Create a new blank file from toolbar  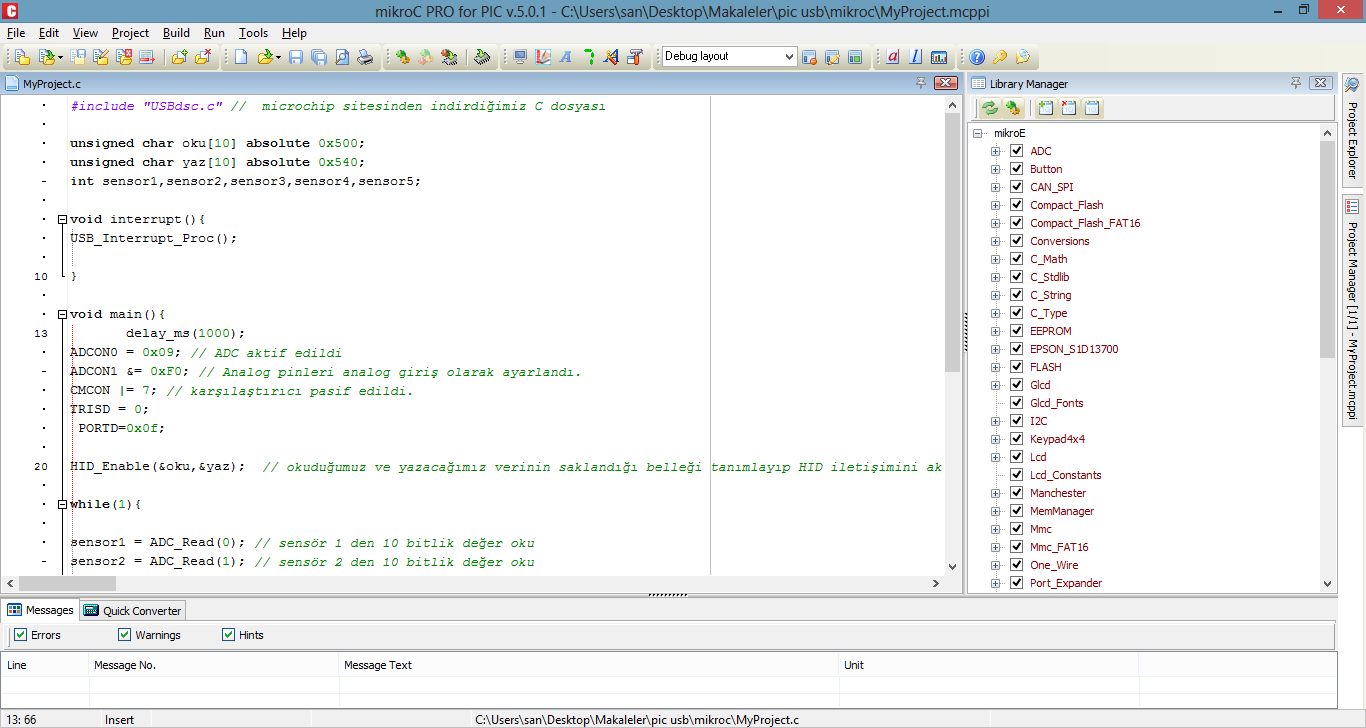coord(241,57)
